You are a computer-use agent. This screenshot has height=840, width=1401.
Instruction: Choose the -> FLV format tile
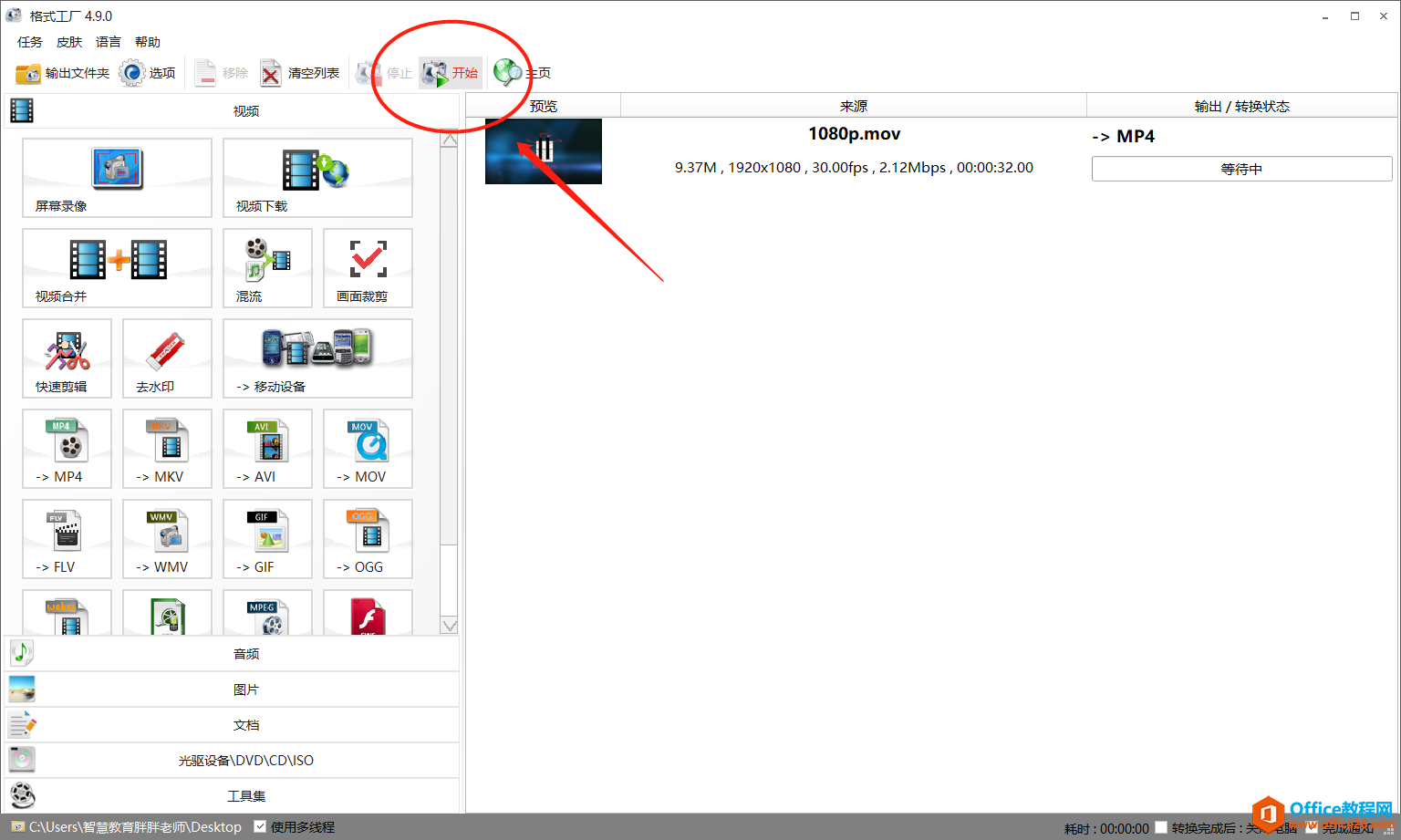[67, 539]
